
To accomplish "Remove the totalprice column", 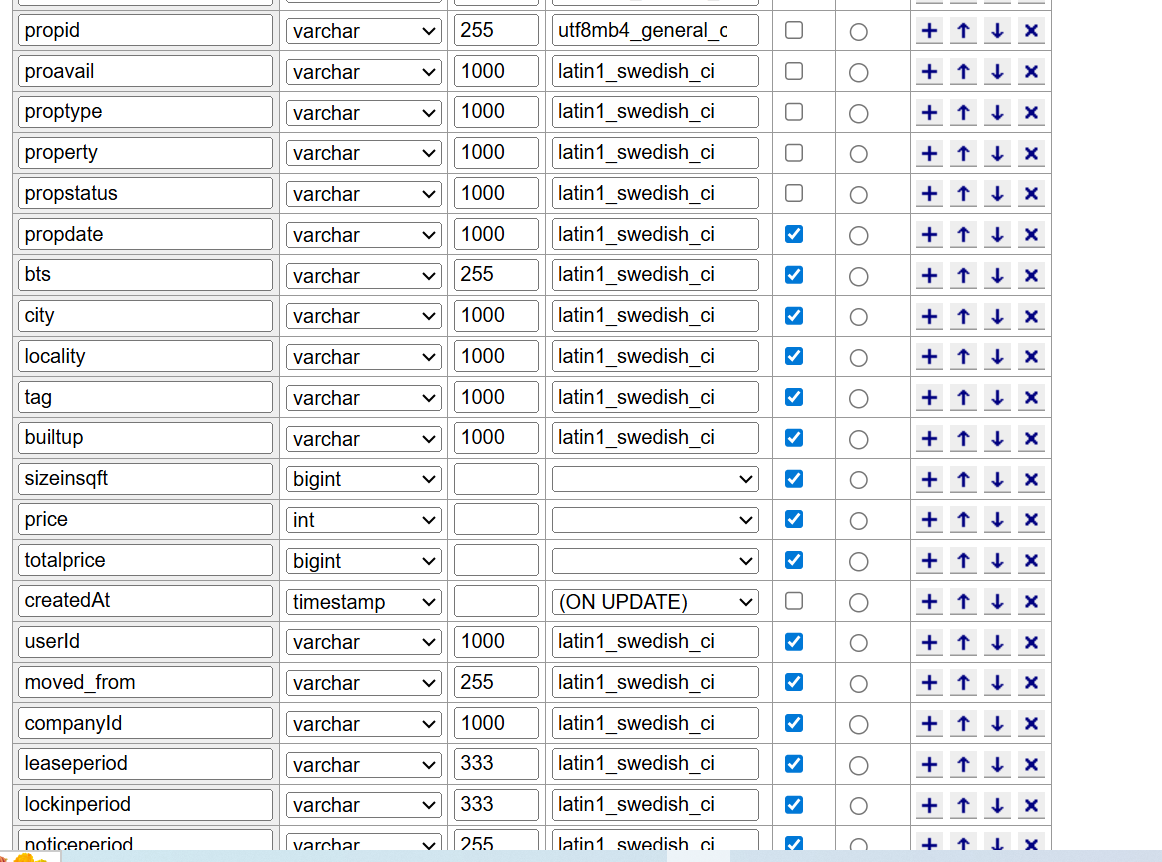I will click(x=1031, y=561).
